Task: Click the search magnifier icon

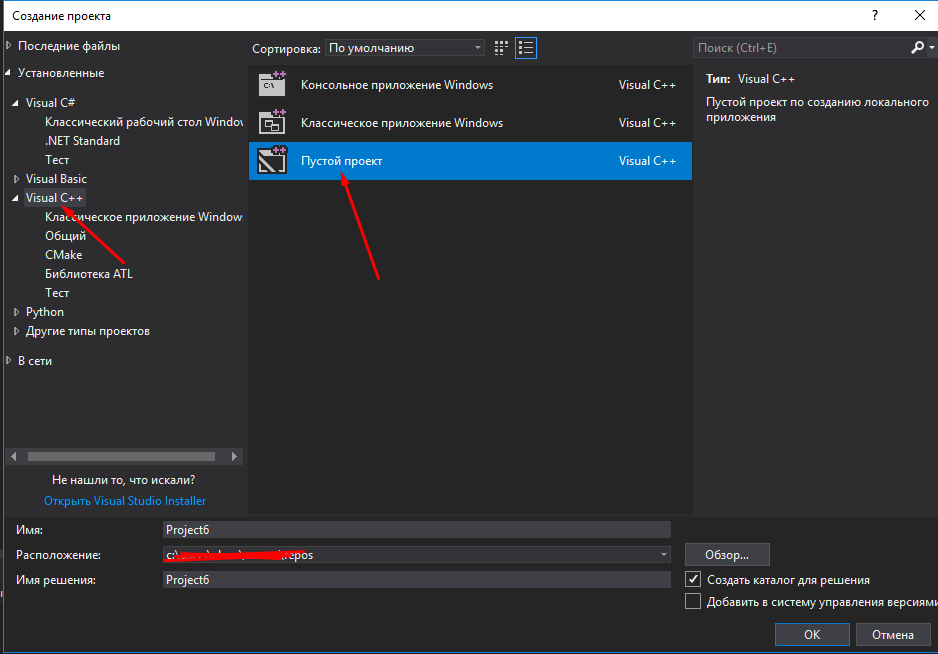Action: click(918, 47)
